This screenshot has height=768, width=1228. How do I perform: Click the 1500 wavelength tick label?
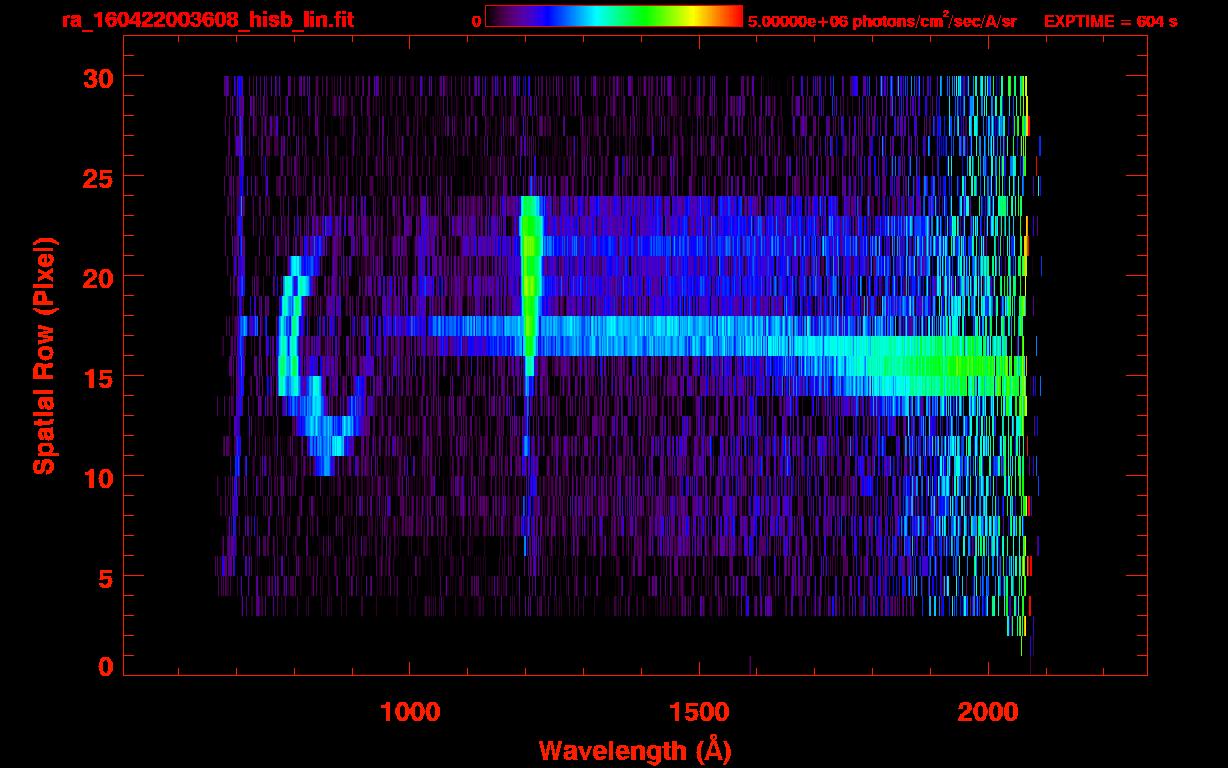(699, 712)
